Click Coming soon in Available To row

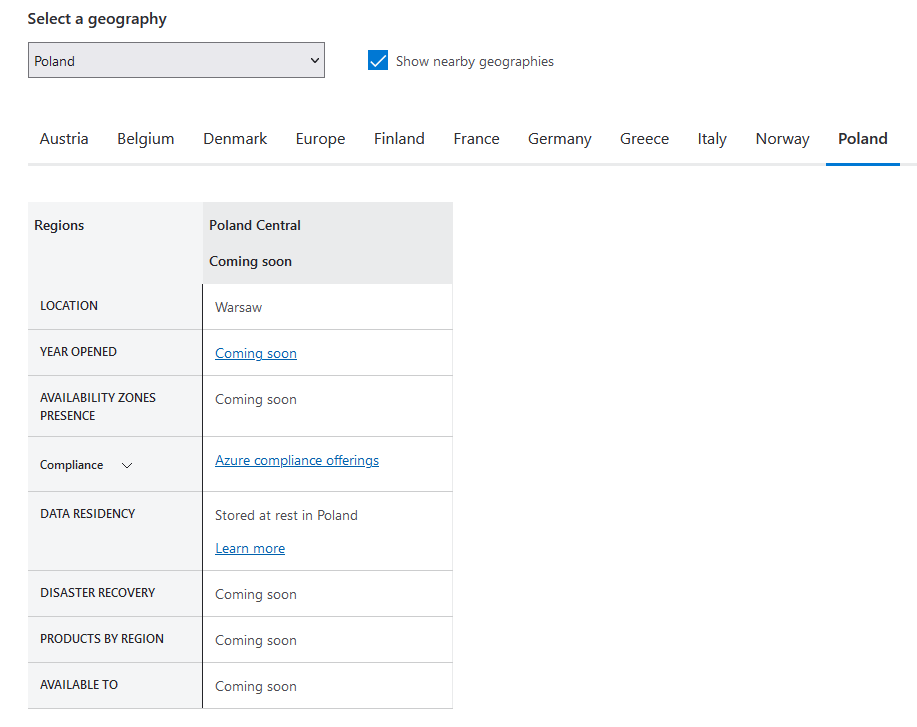(x=256, y=686)
